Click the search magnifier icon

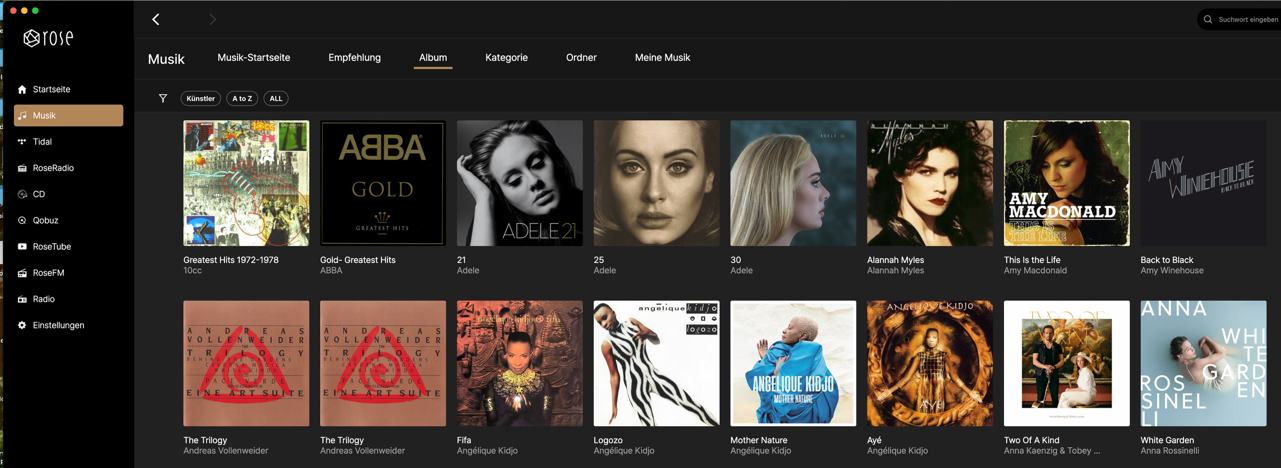pos(1208,19)
